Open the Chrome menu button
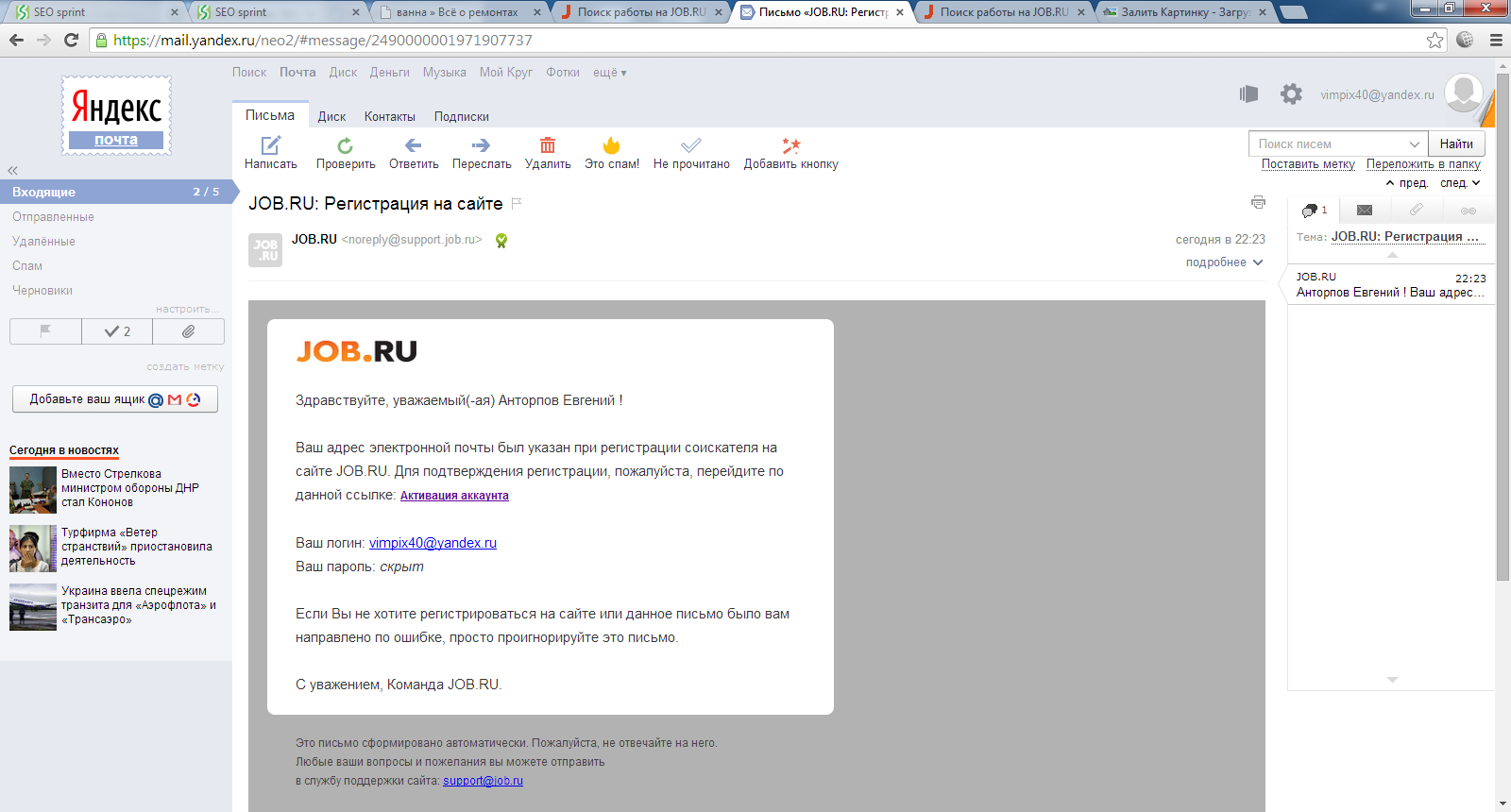The image size is (1511, 812). [1496, 40]
